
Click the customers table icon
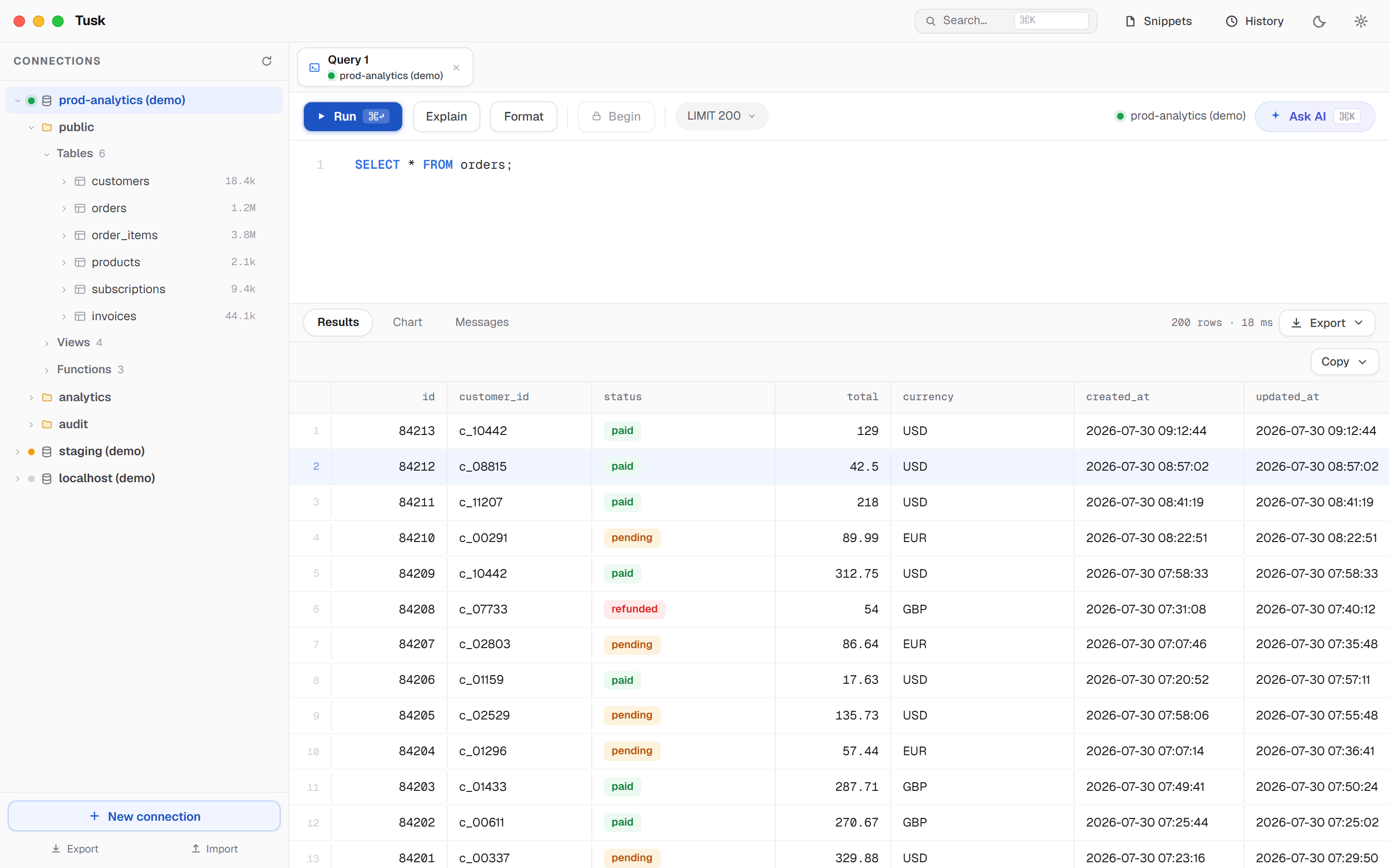click(x=81, y=181)
